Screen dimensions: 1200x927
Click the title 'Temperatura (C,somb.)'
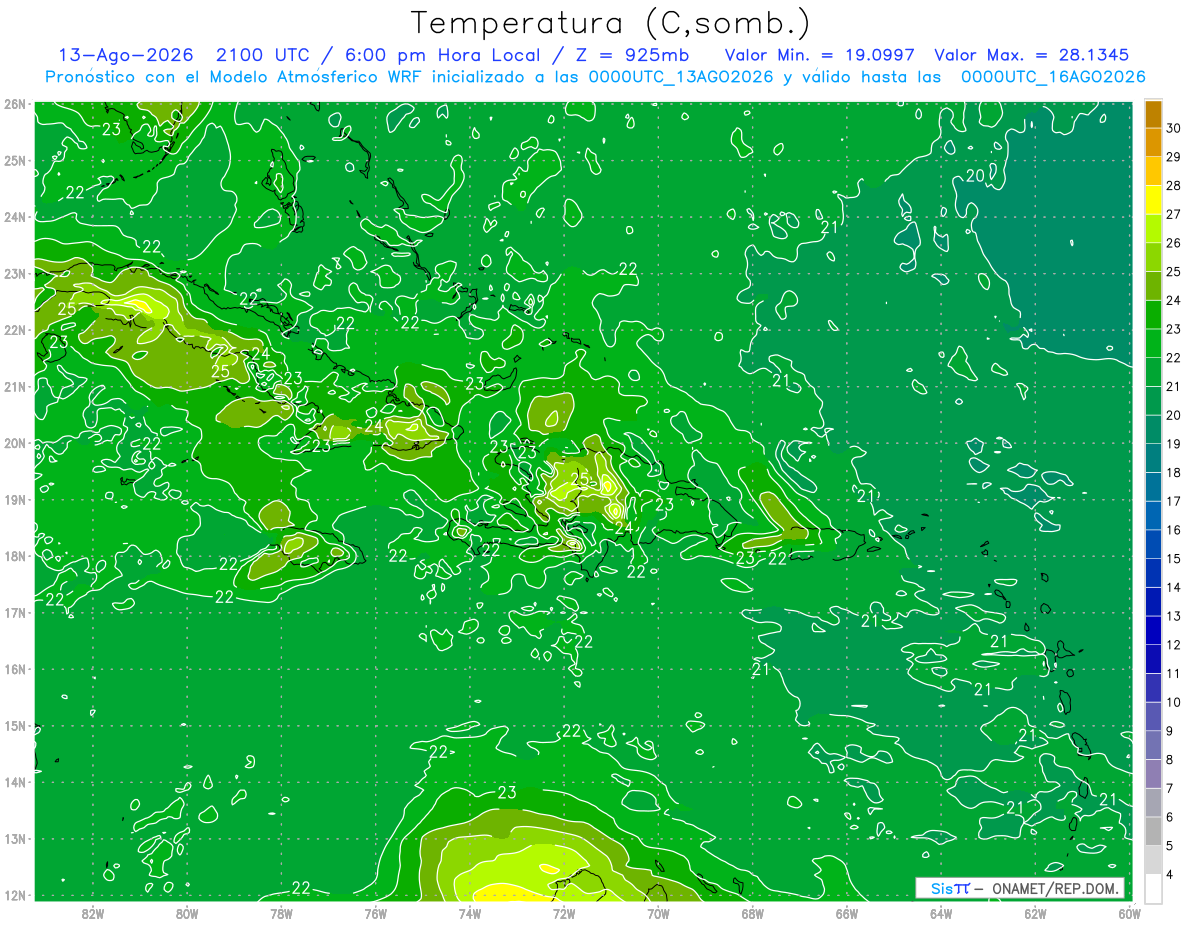click(611, 23)
